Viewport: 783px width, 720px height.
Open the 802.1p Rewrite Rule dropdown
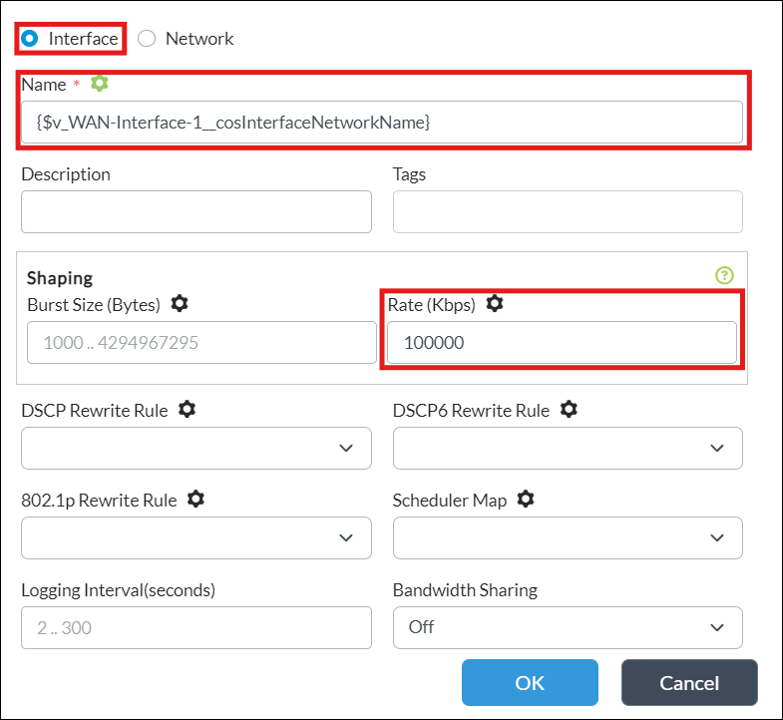pos(196,538)
